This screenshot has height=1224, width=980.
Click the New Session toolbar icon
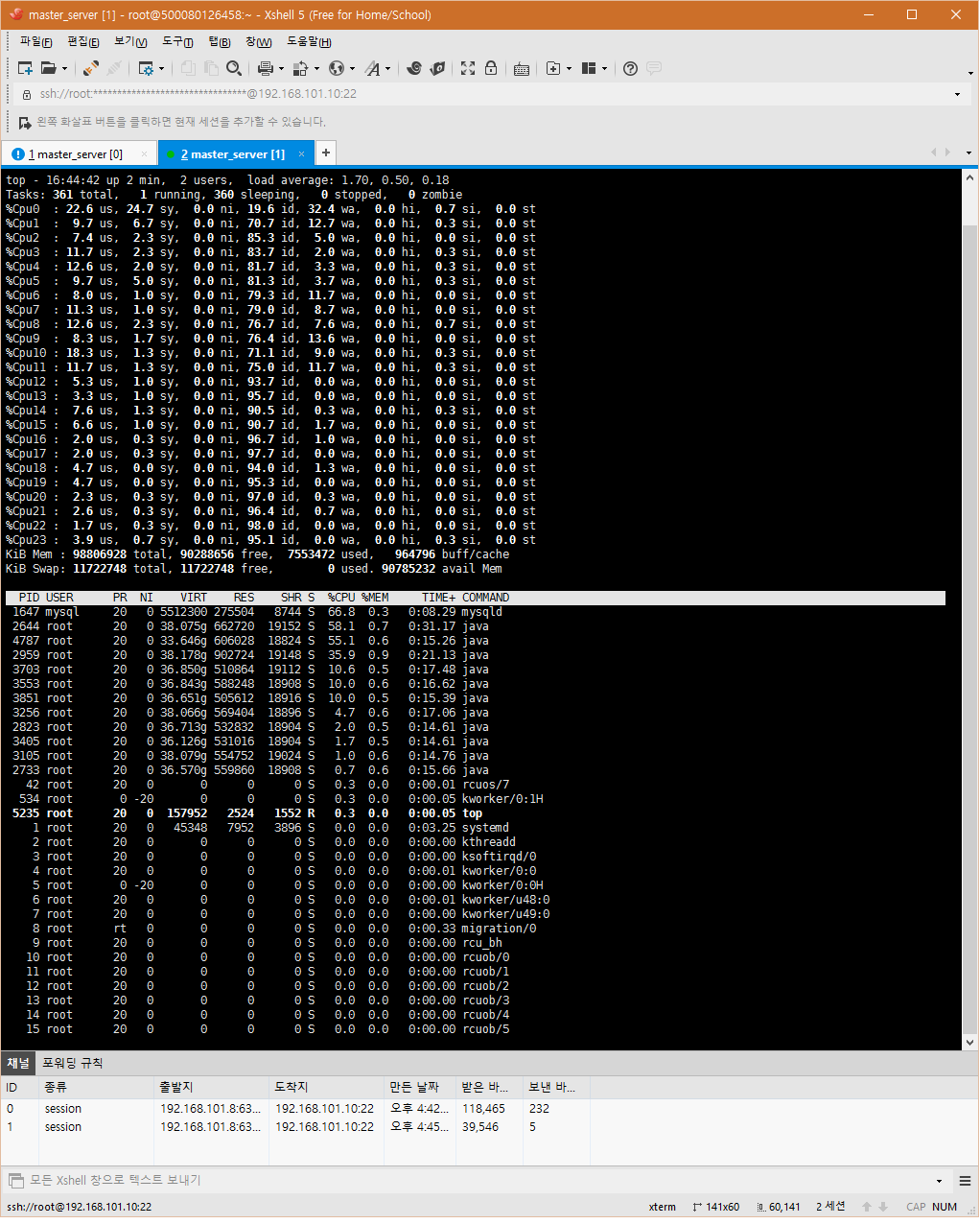tap(25, 68)
